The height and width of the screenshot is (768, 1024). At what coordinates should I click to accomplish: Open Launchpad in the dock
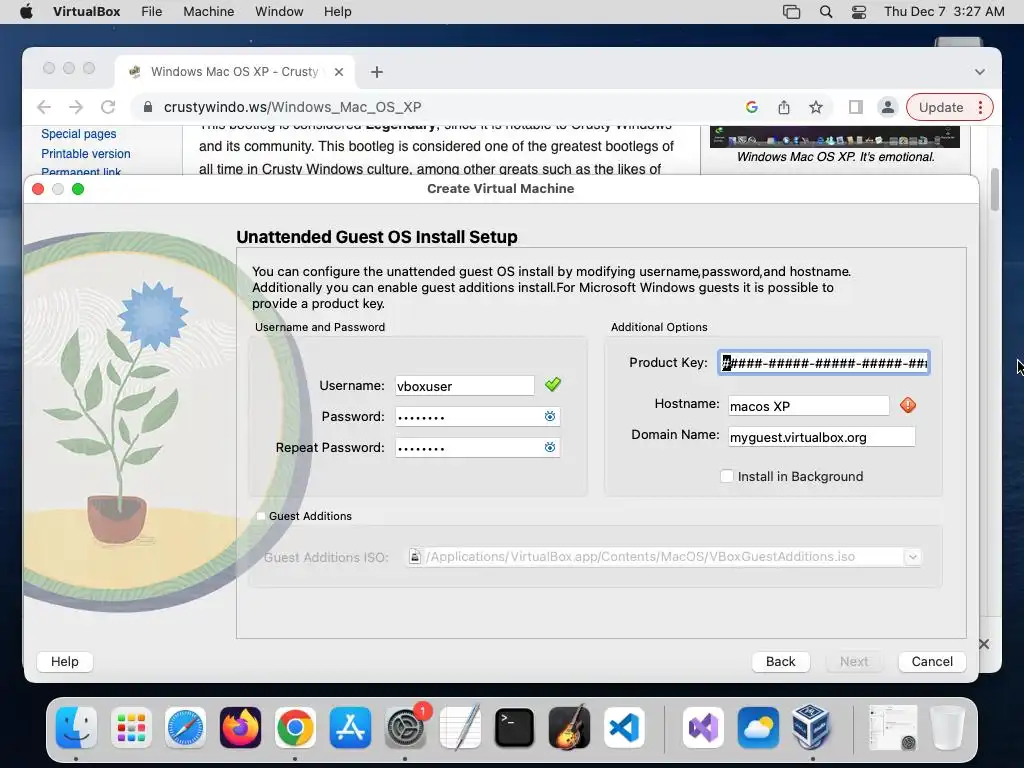[x=131, y=728]
